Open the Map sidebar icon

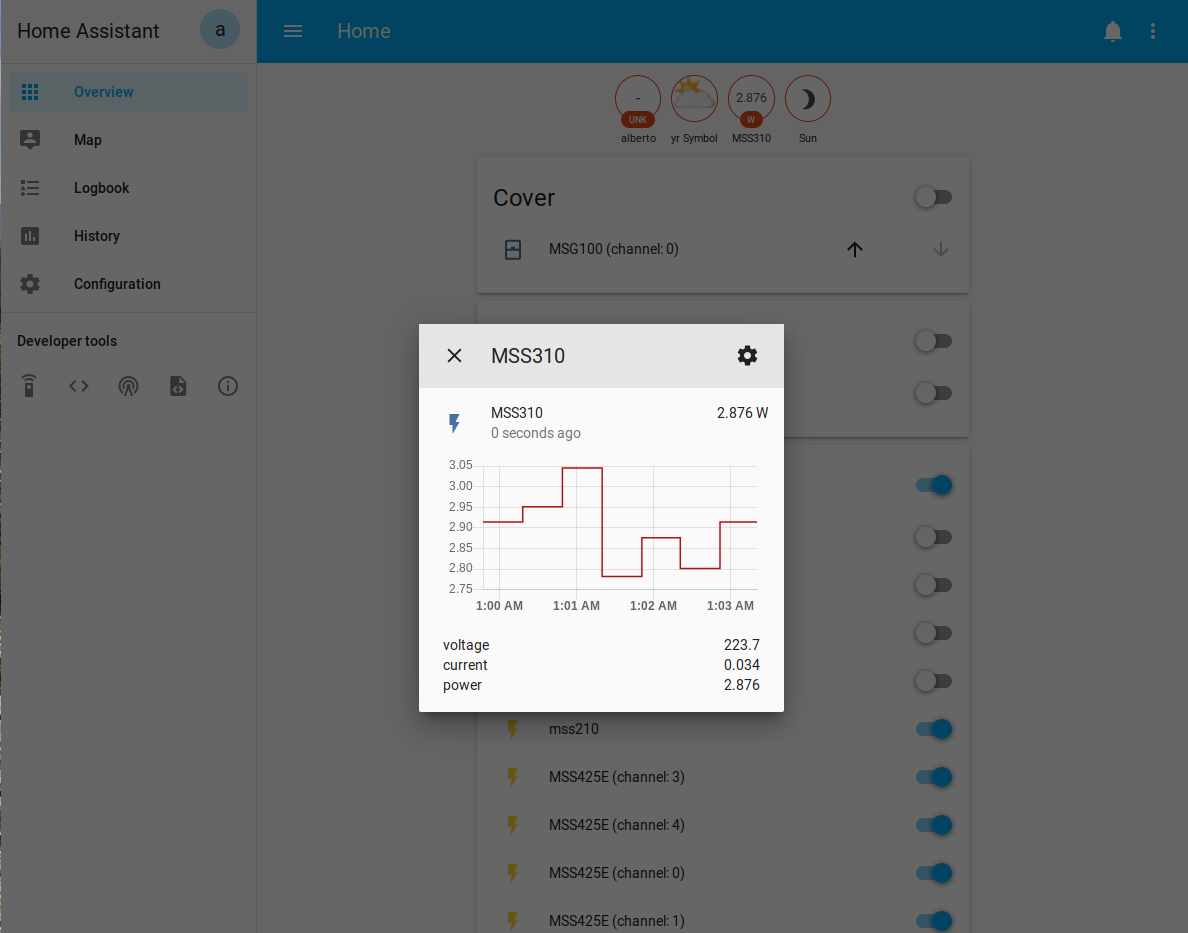tap(30, 139)
